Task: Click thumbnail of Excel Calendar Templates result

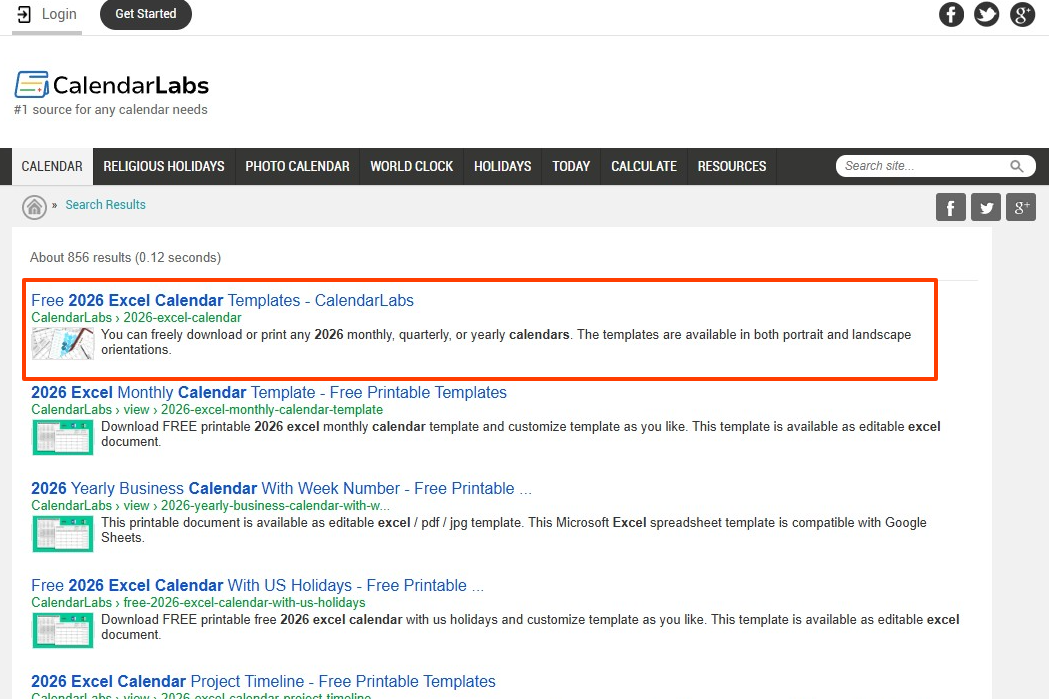Action: tap(63, 343)
